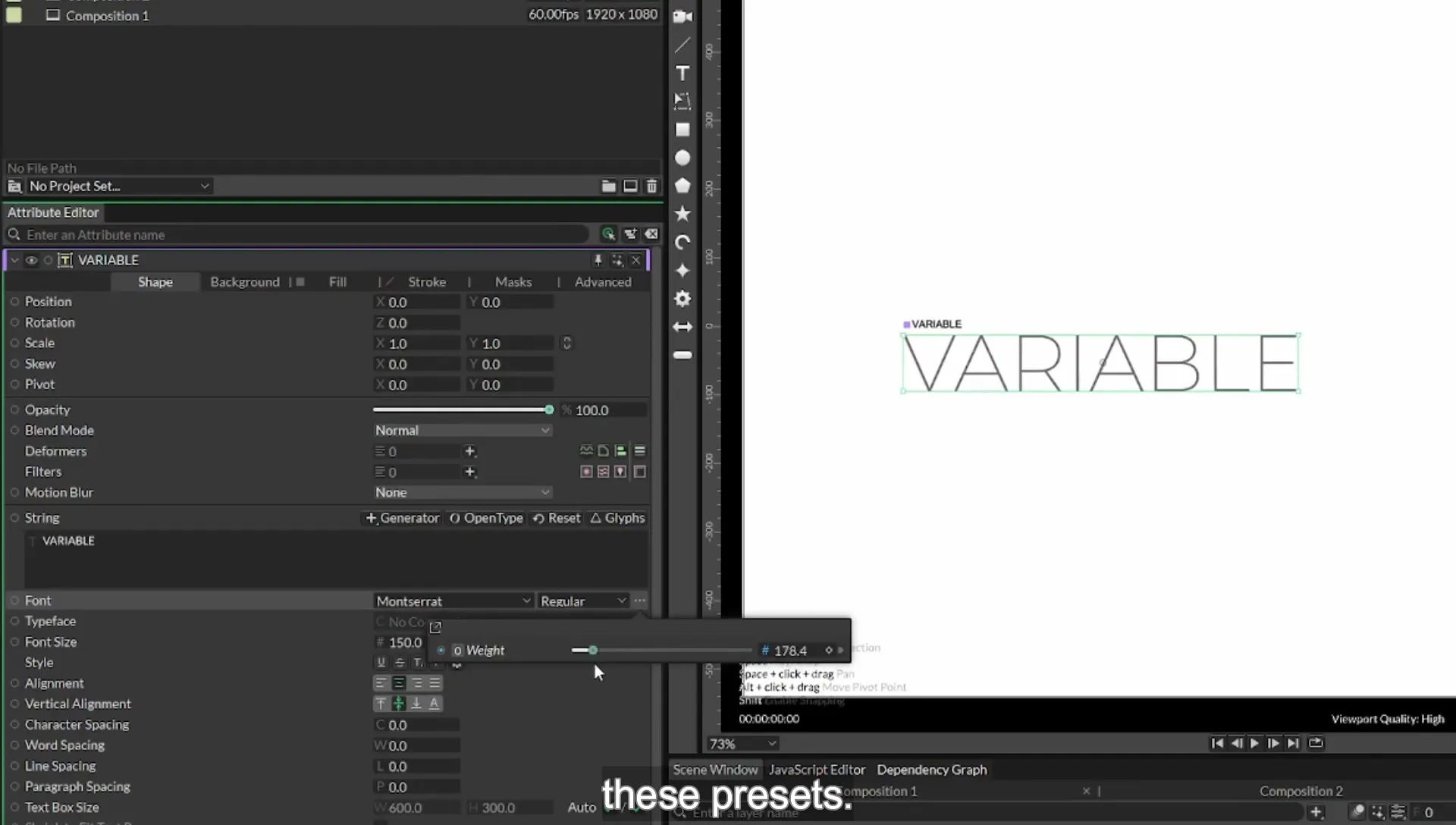Open the Blend Mode dropdown
1456x825 pixels.
point(463,430)
